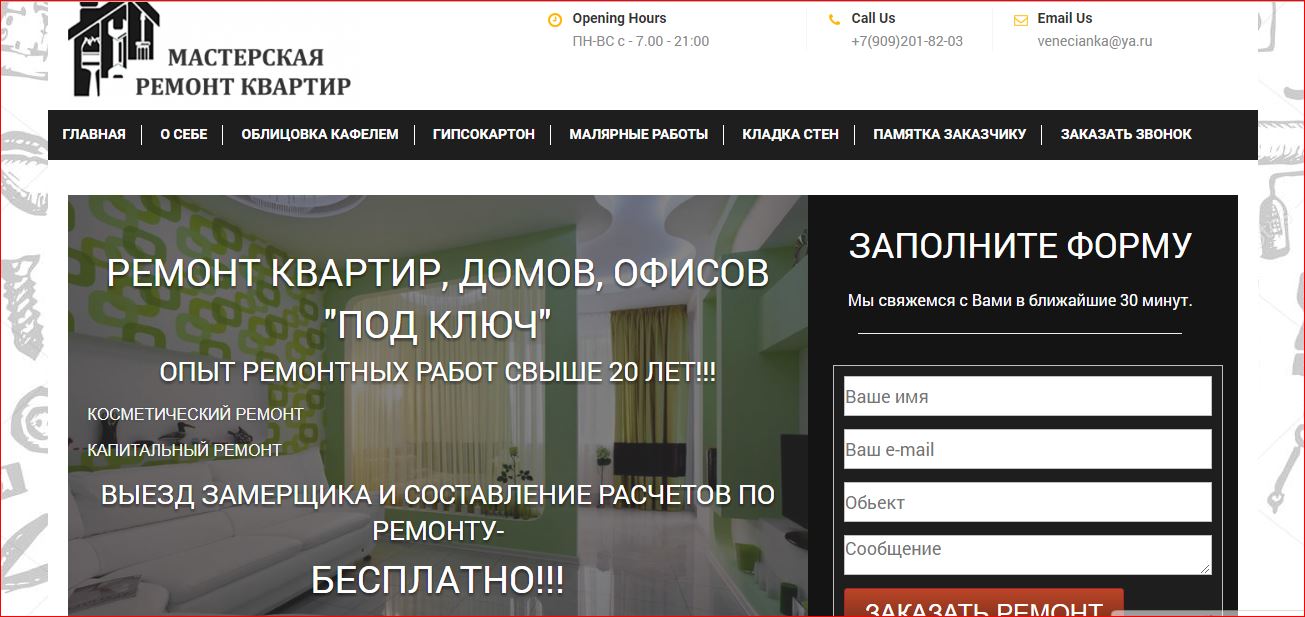The width and height of the screenshot is (1305, 617).
Task: Select the ГИПСОКАРТОН menu item
Action: point(484,134)
